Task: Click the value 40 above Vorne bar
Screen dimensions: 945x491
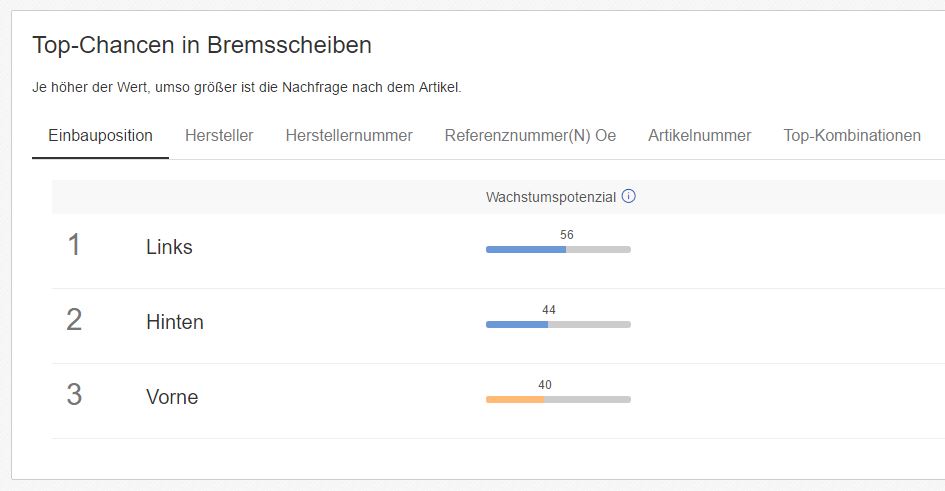Action: click(545, 385)
